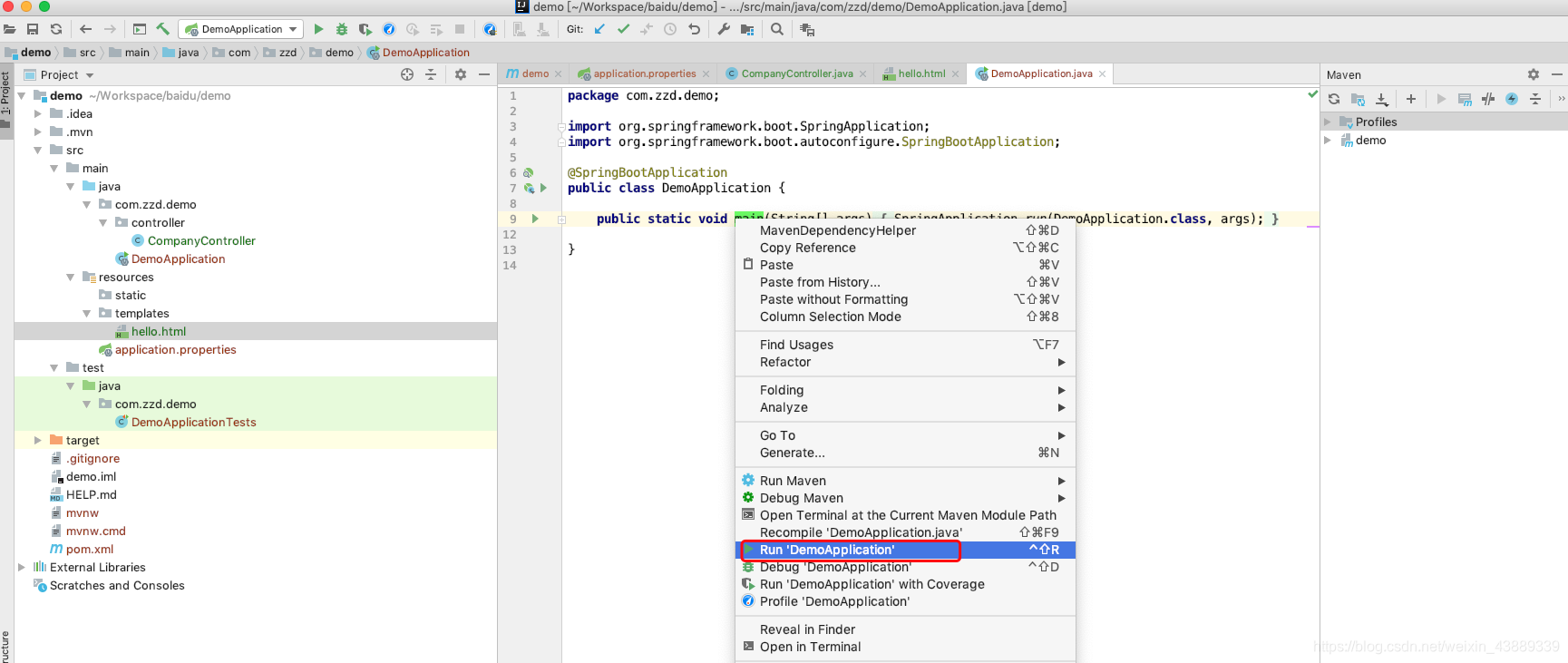
Task: Click Add Maven Project plus icon
Action: (1411, 99)
